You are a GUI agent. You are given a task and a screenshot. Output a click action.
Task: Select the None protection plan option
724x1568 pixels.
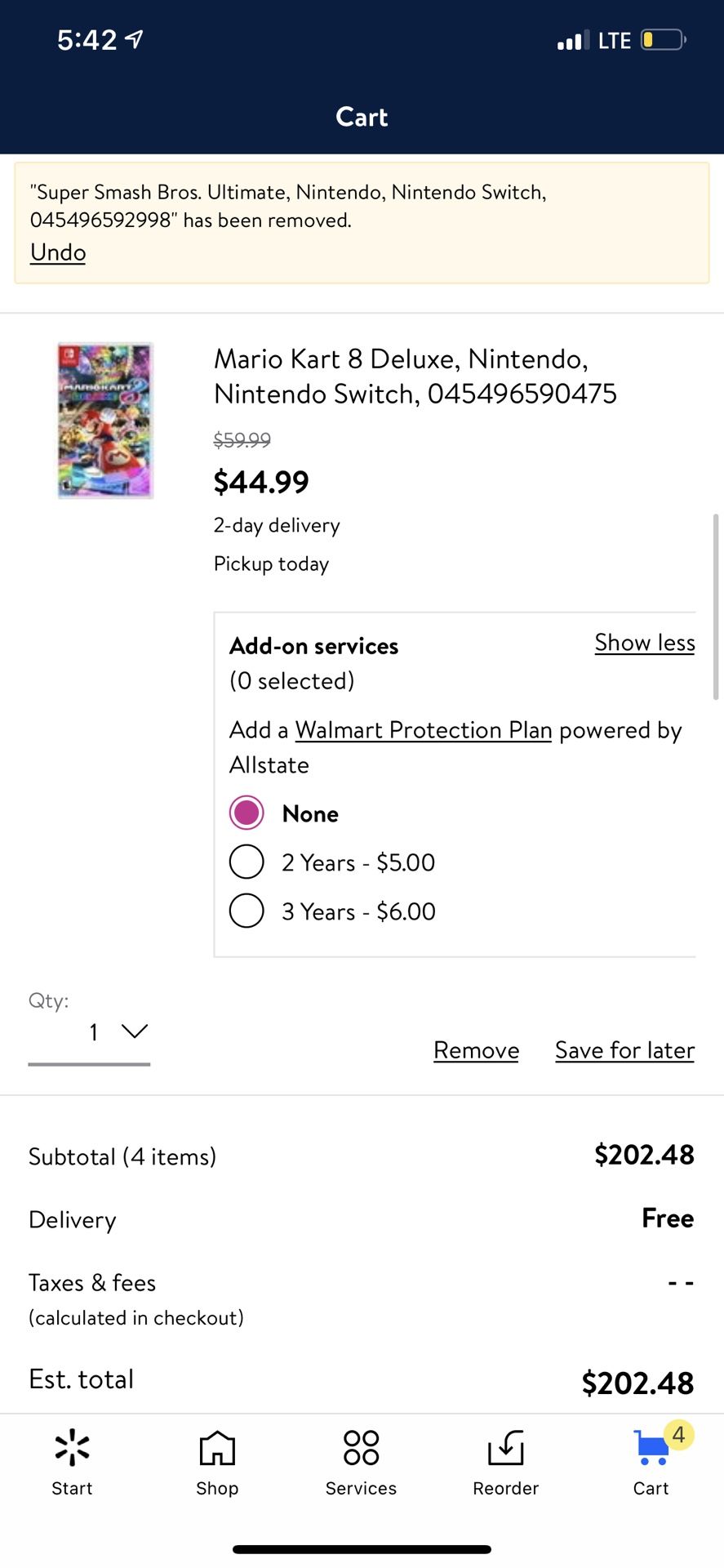tap(247, 813)
